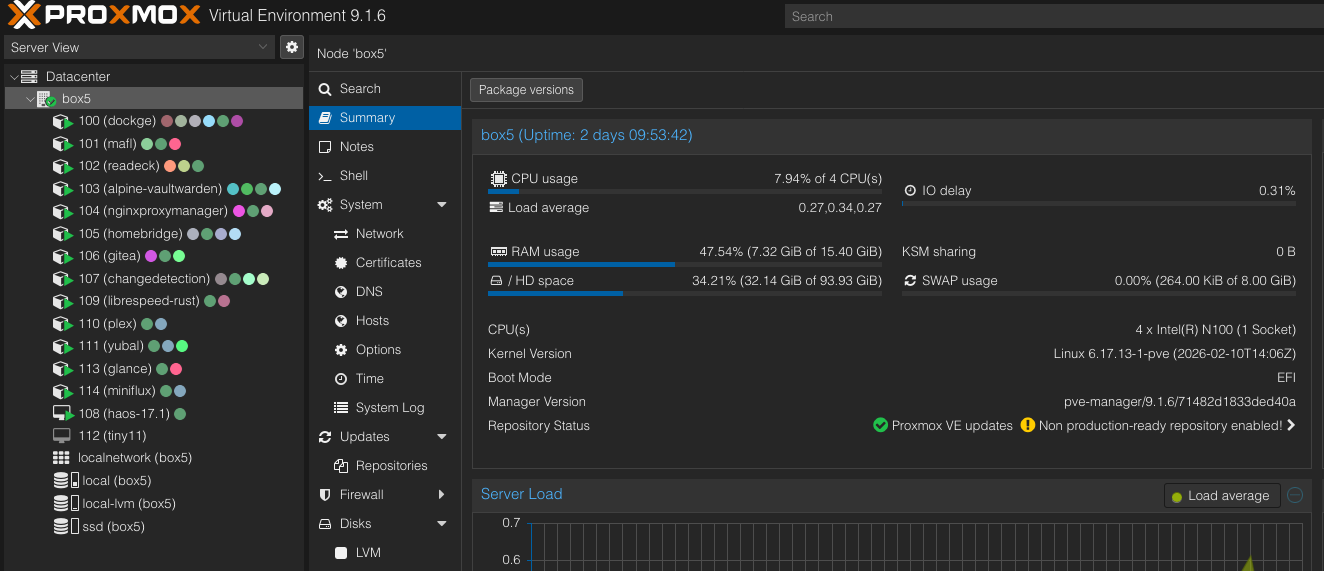The height and width of the screenshot is (571, 1324).
Task: Click the box5 node icon with green check
Action: (x=46, y=99)
